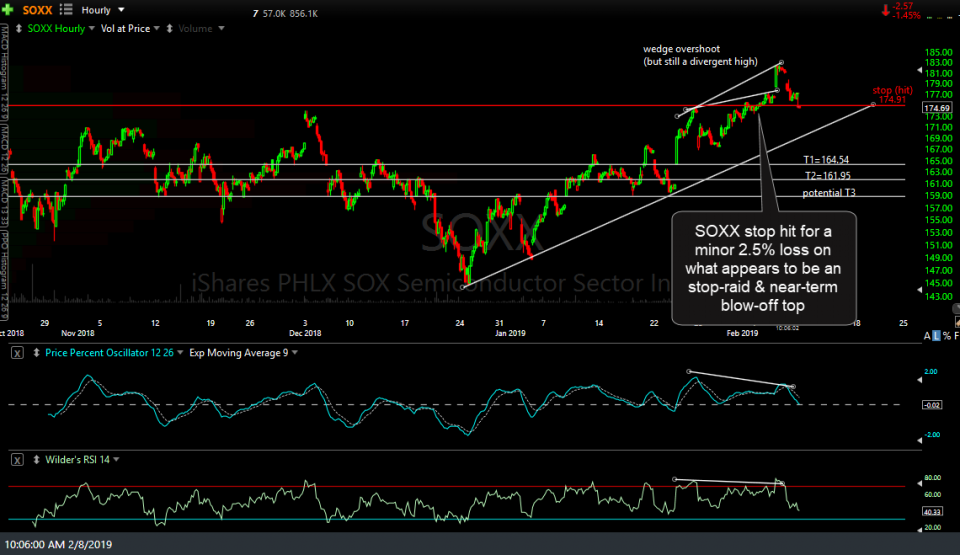Click the reorder arrows before SOXX Hourly
This screenshot has width=960, height=555.
tap(19, 28)
